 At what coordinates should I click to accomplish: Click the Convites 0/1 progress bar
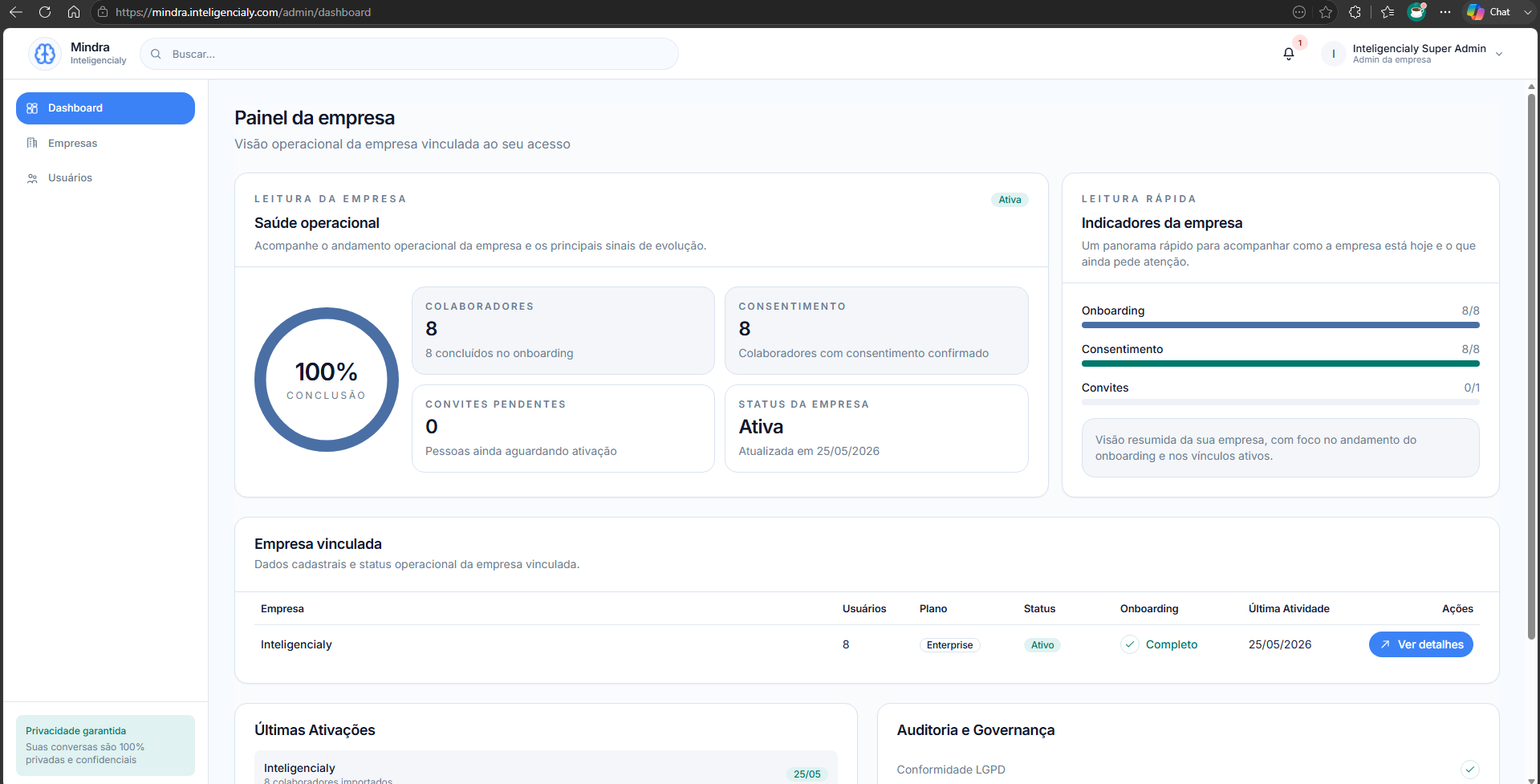pyautogui.click(x=1280, y=402)
